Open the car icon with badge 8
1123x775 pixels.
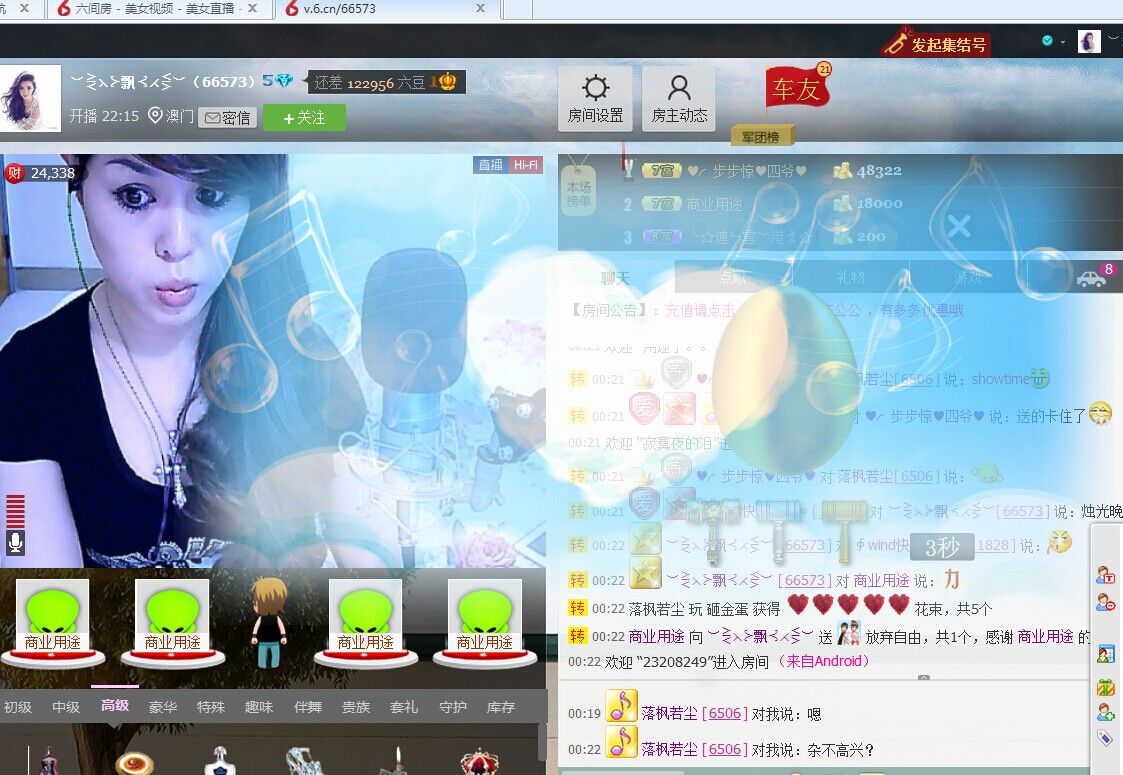pyautogui.click(x=1091, y=278)
